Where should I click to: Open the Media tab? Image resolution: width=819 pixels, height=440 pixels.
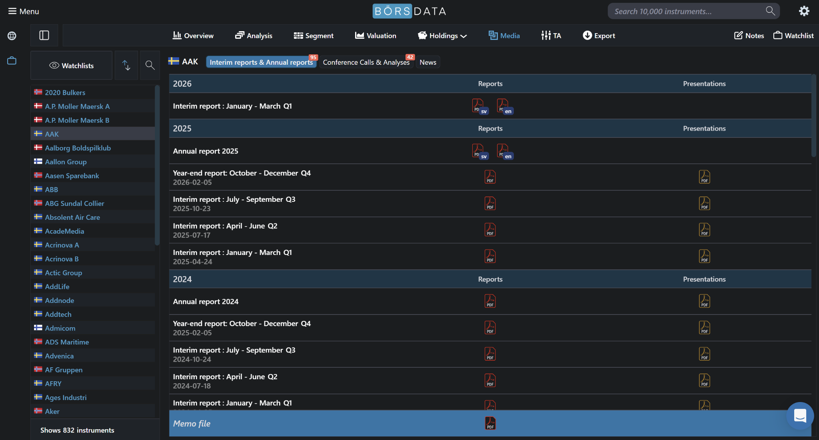[x=504, y=36]
